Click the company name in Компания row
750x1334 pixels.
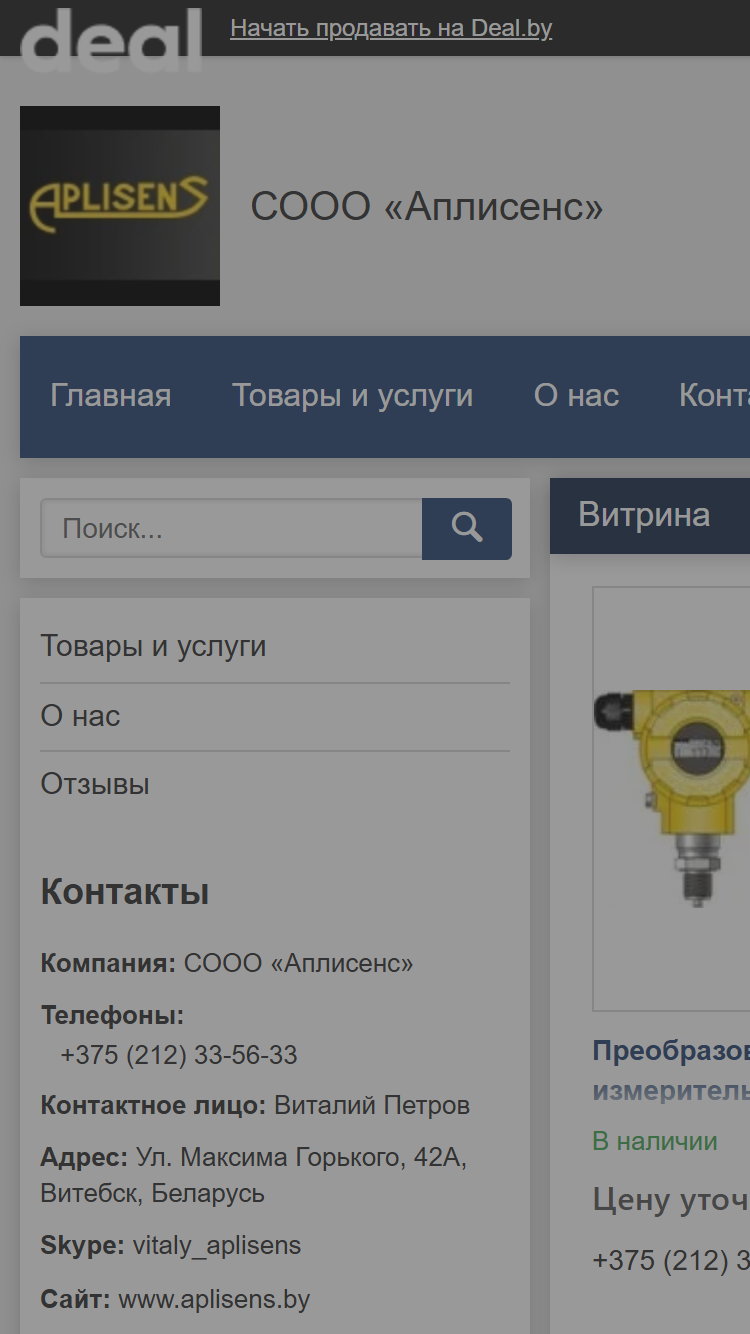pos(299,963)
